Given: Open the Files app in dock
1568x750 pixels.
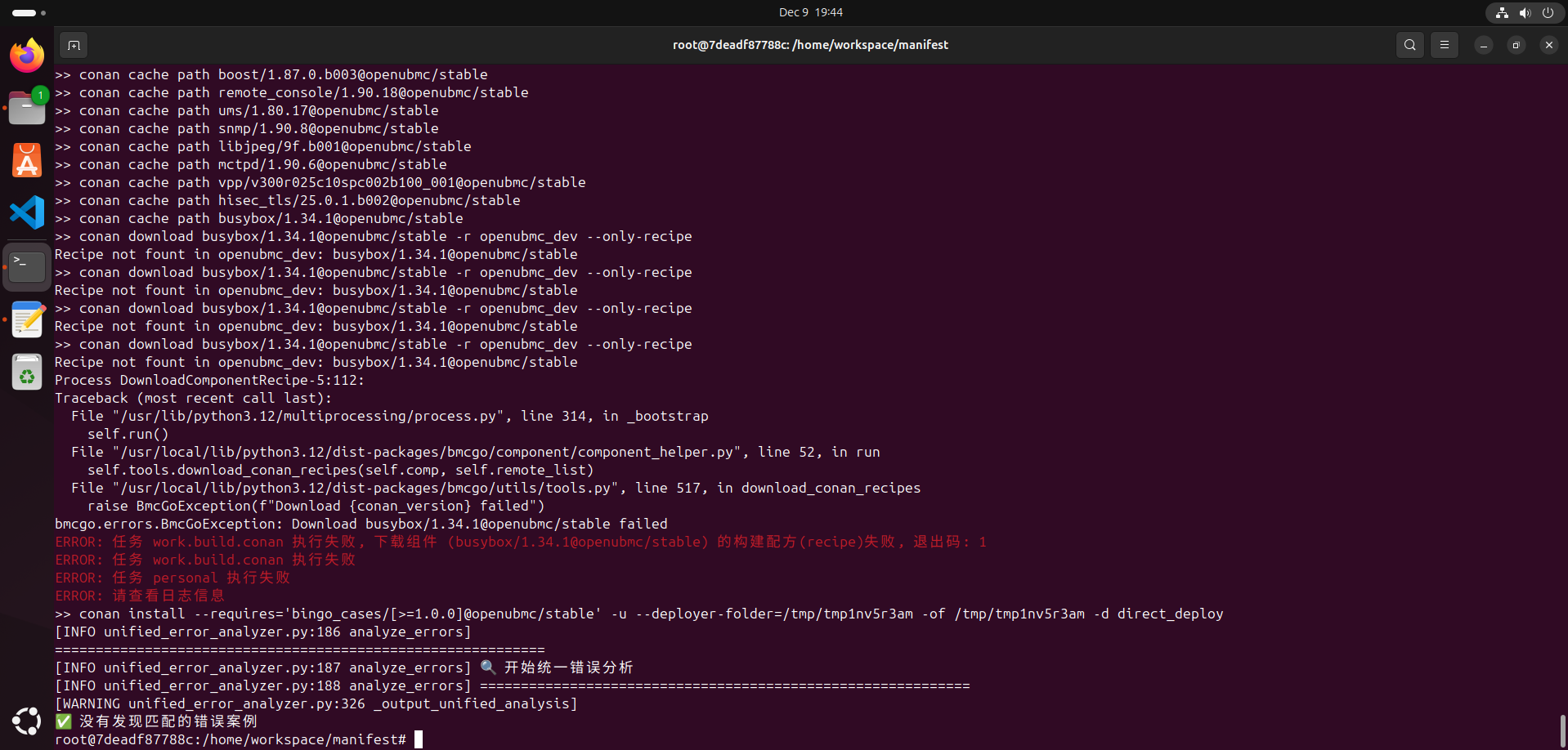Looking at the screenshot, I should (x=27, y=108).
